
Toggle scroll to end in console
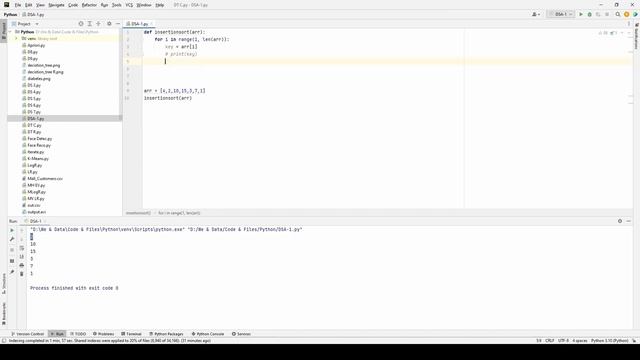coord(22,256)
